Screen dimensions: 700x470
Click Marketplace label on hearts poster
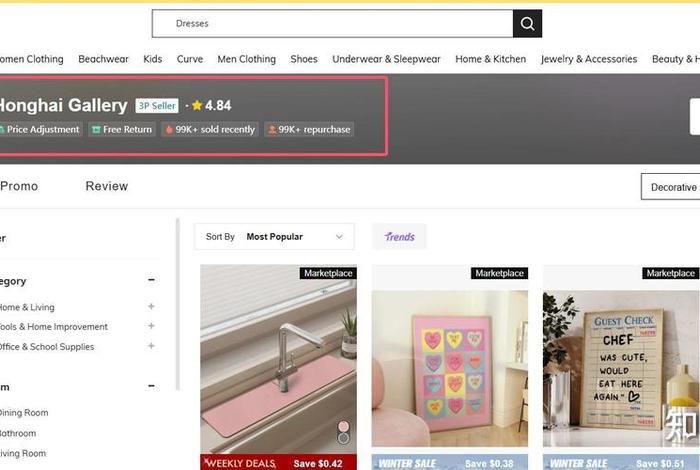pos(500,273)
